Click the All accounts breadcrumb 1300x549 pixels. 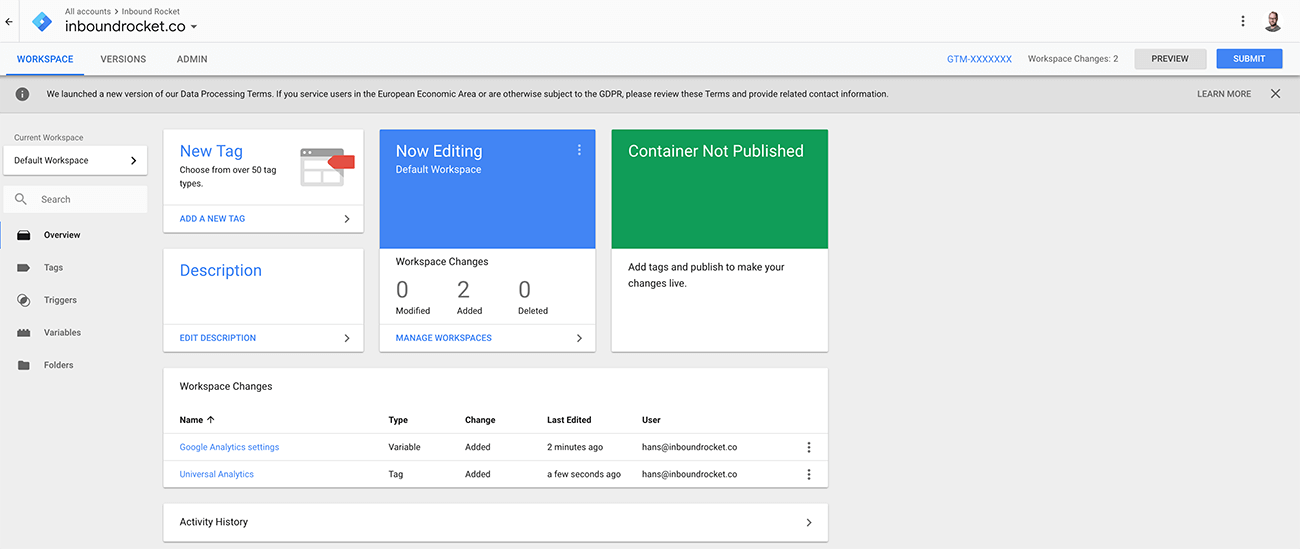pyautogui.click(x=88, y=11)
